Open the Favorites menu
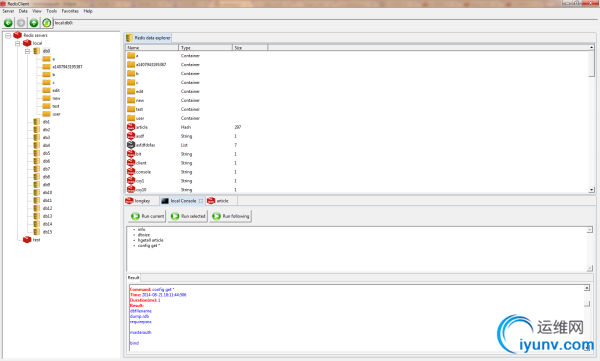The height and width of the screenshot is (361, 600). [x=70, y=11]
